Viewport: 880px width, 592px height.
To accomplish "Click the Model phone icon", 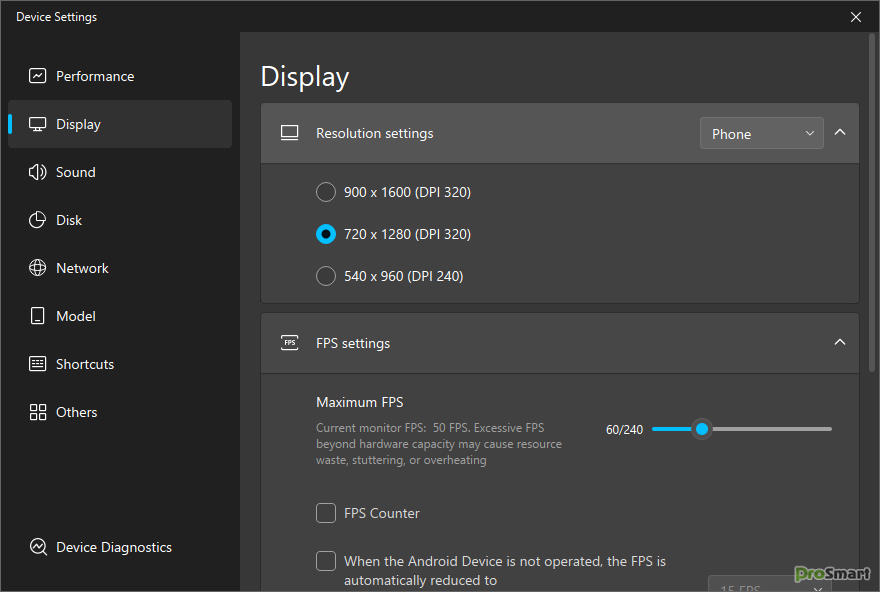I will pos(38,316).
